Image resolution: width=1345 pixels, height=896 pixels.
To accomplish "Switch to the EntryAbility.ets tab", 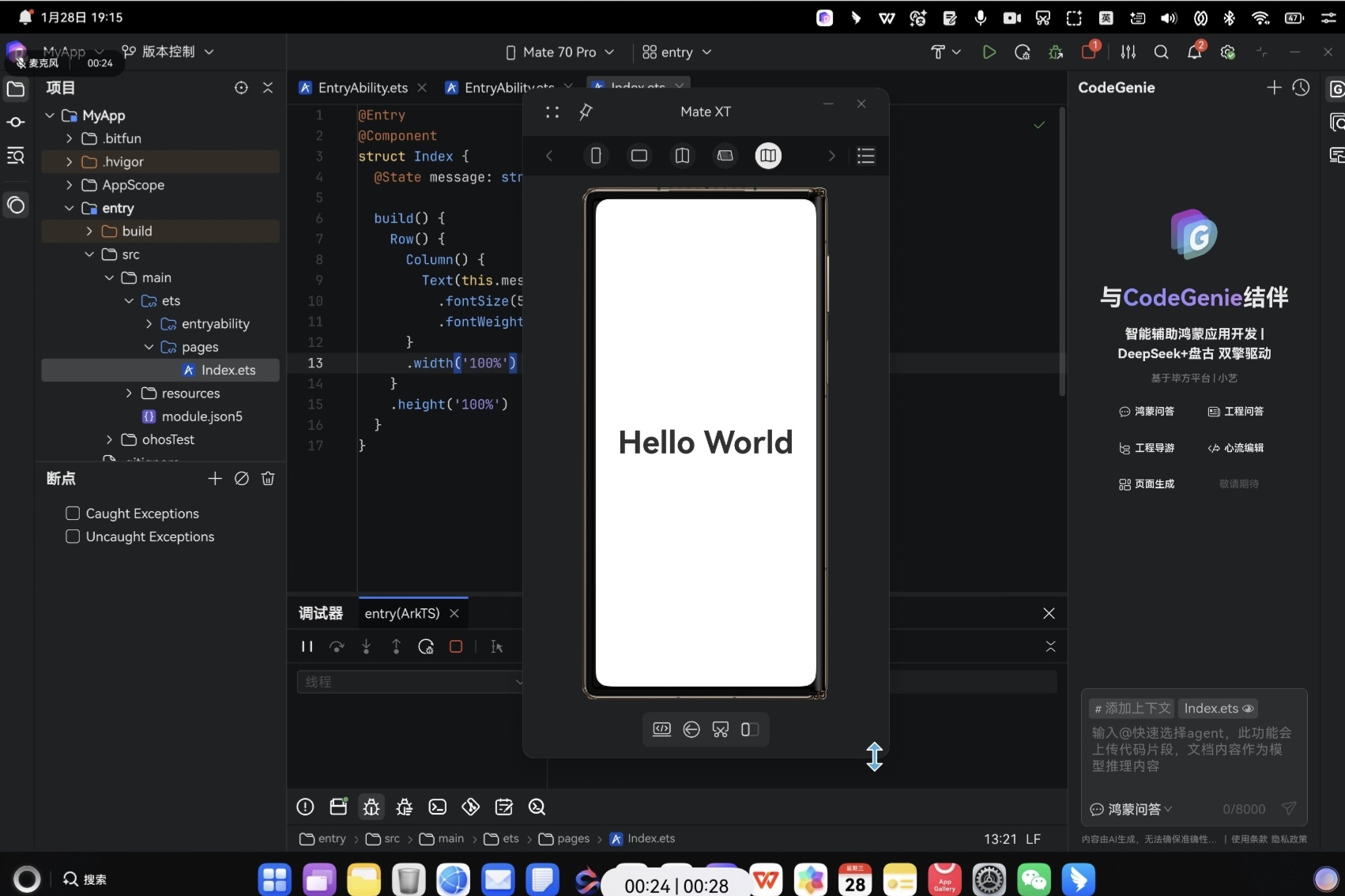I will pos(362,88).
